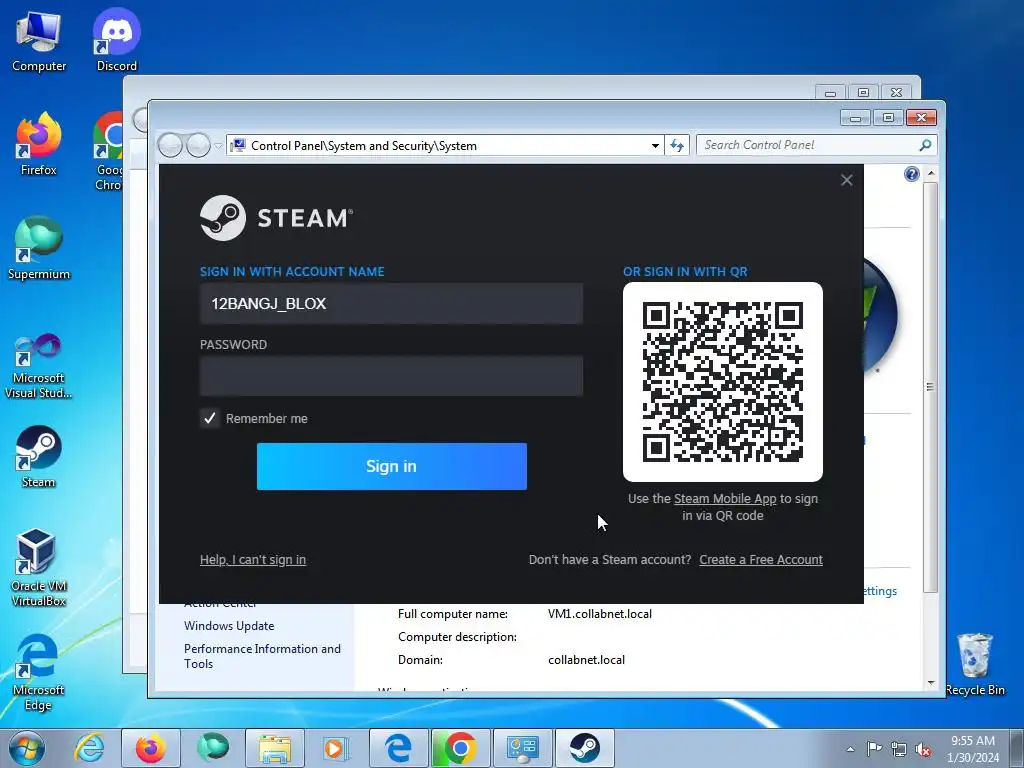Image resolution: width=1024 pixels, height=768 pixels.
Task: Switch to Google Chrome in the taskbar
Action: click(x=460, y=748)
